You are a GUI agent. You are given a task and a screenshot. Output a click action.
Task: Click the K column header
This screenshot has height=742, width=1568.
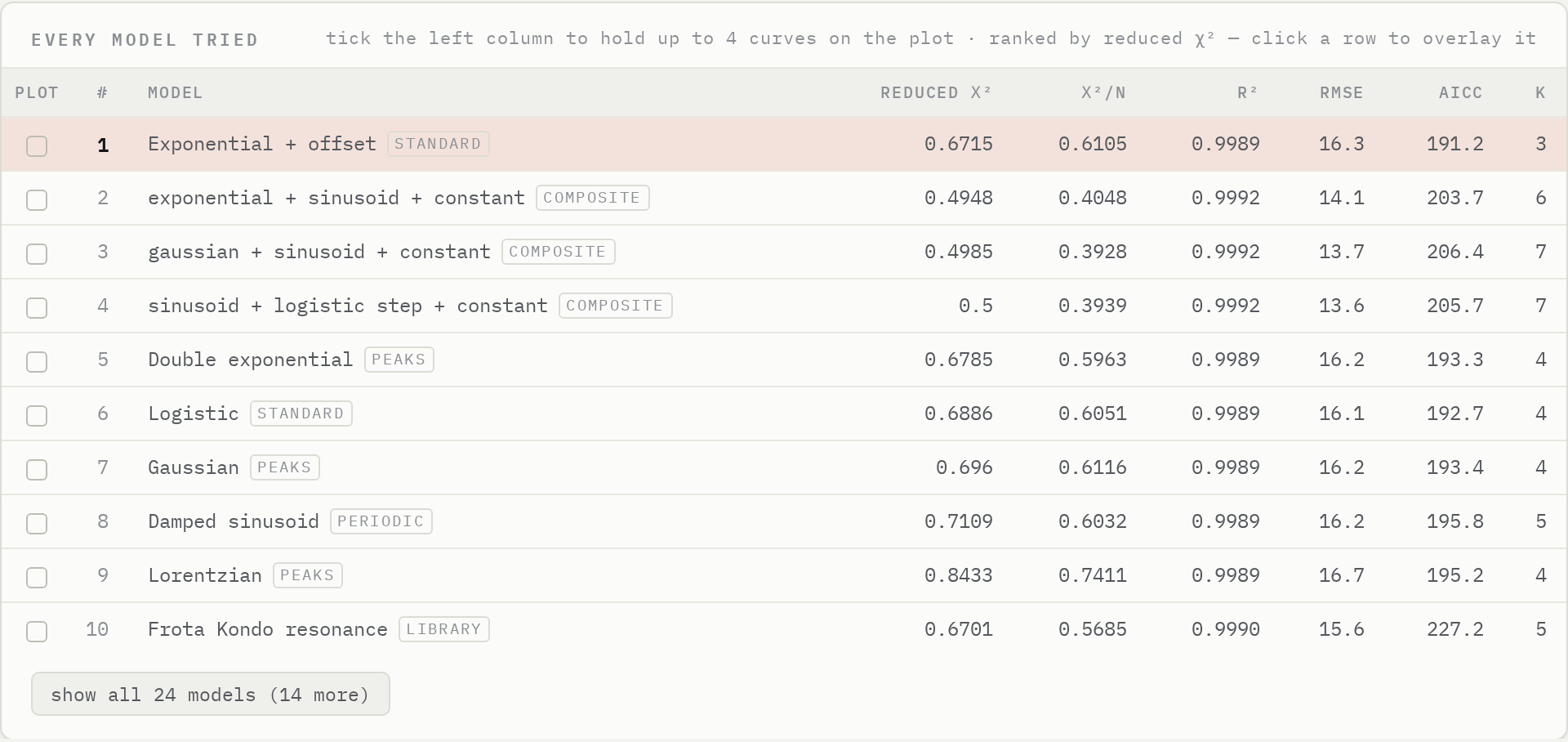[1540, 93]
